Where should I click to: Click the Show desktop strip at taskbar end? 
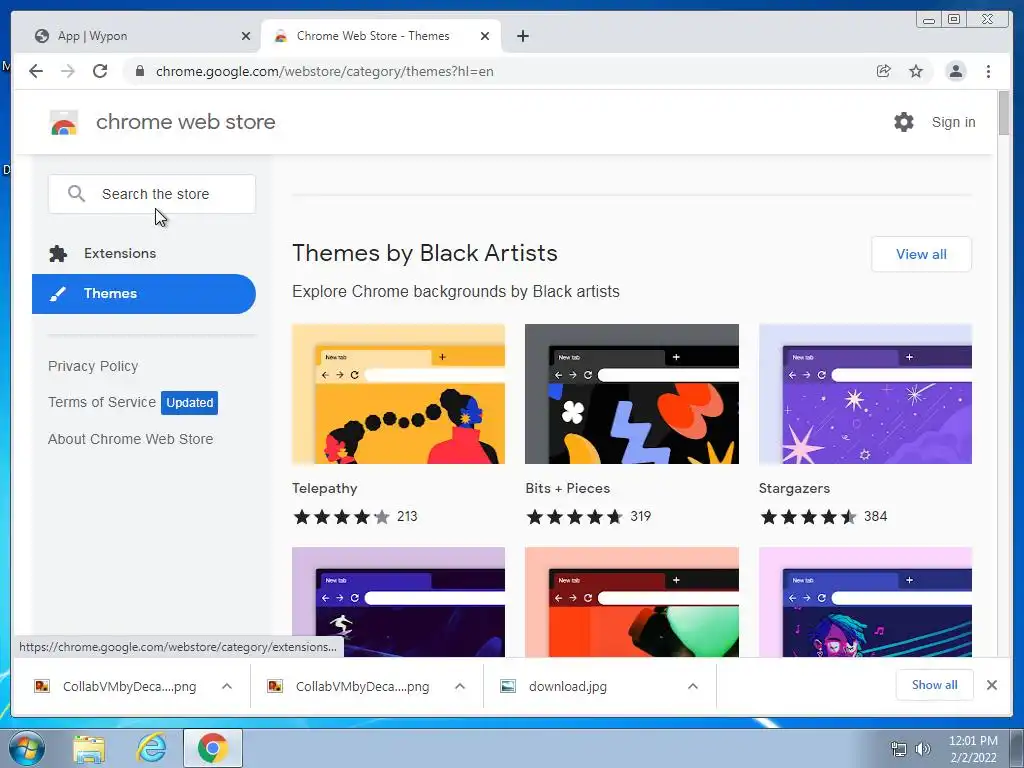1017,748
